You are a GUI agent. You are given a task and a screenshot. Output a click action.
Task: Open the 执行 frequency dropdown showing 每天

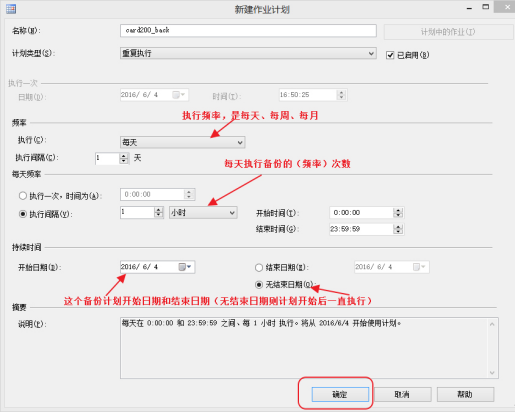[x=182, y=142]
